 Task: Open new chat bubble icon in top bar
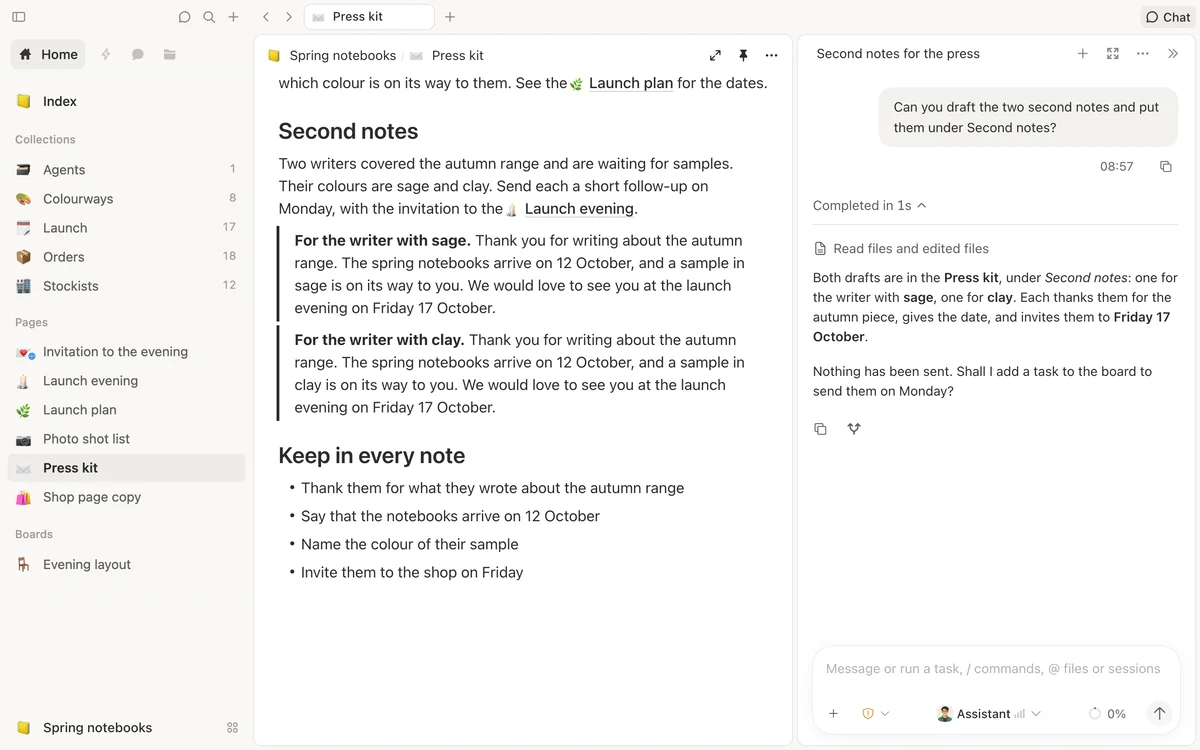click(184, 17)
